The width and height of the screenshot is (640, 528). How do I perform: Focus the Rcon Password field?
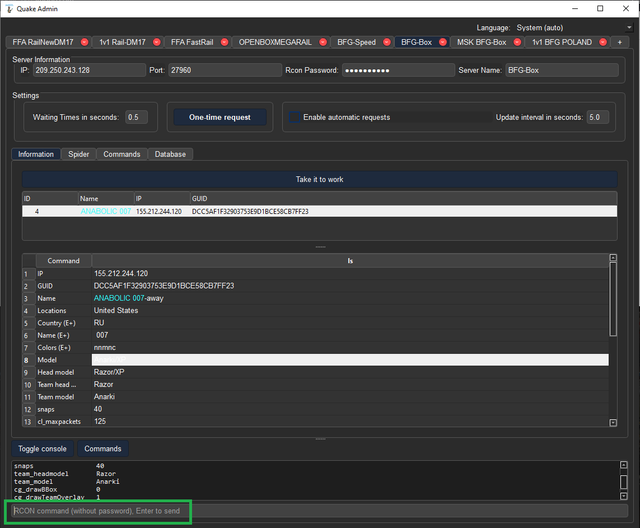click(398, 70)
